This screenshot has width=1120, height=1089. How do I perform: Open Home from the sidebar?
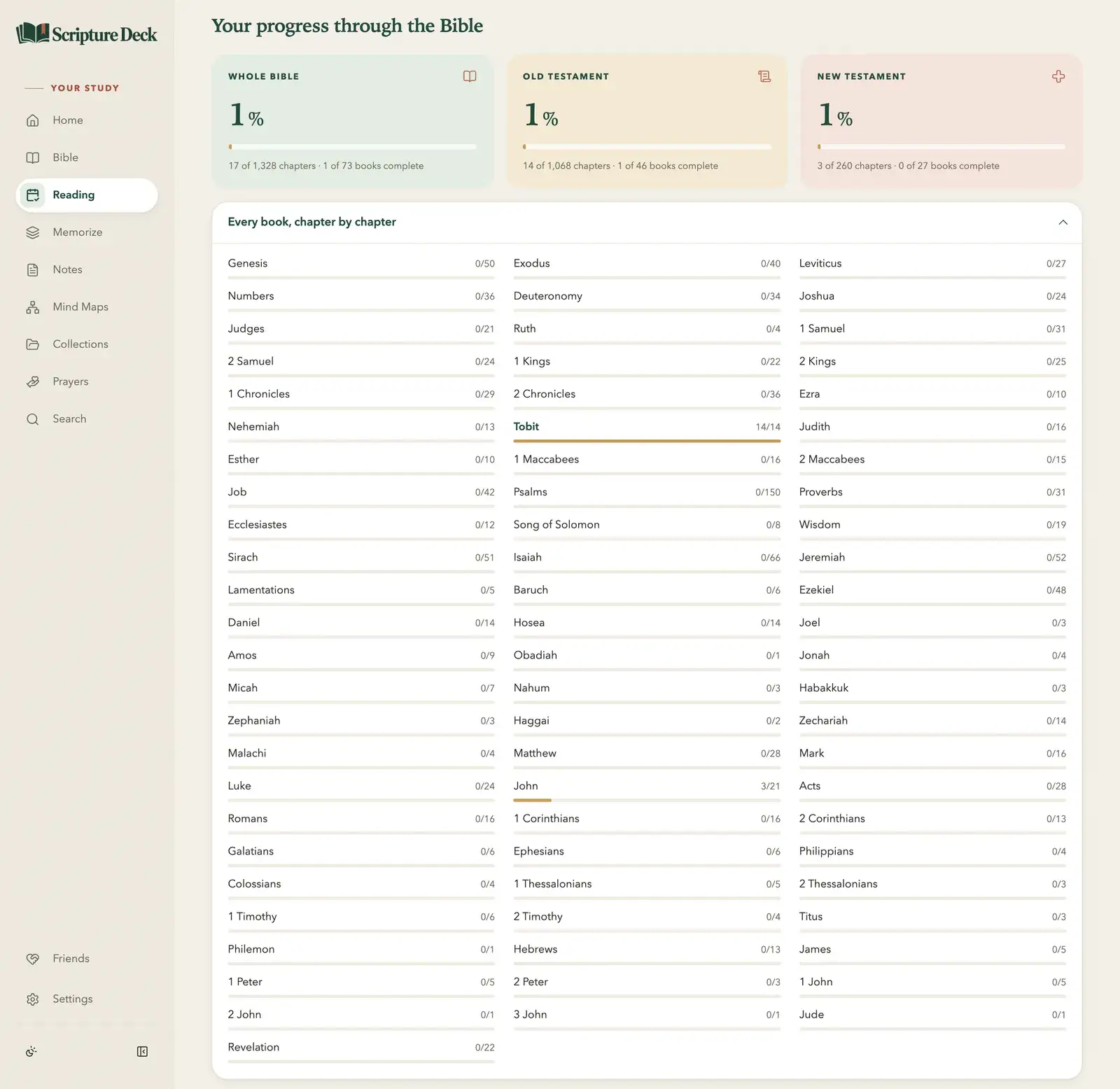click(x=87, y=120)
